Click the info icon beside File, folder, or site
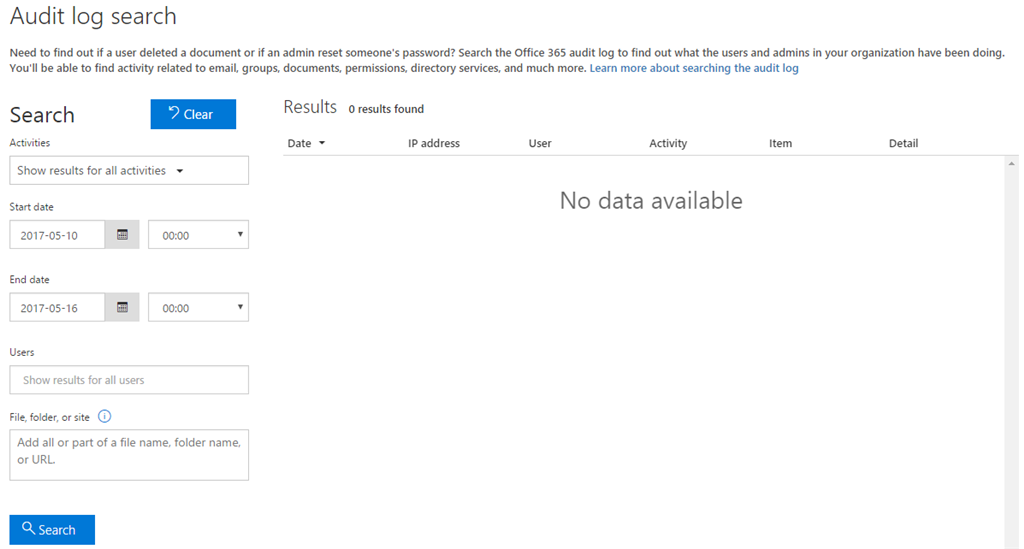Image resolution: width=1024 pixels, height=549 pixels. pos(104,416)
